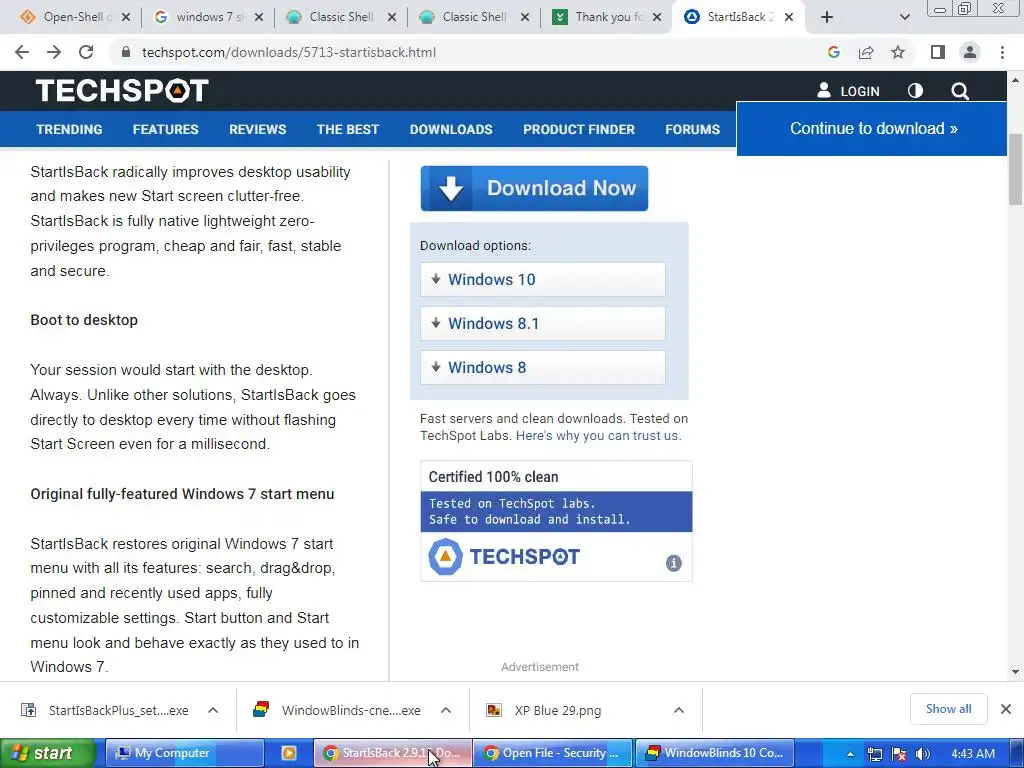Open the TRENDING nav menu
The image size is (1024, 768).
pyautogui.click(x=69, y=129)
